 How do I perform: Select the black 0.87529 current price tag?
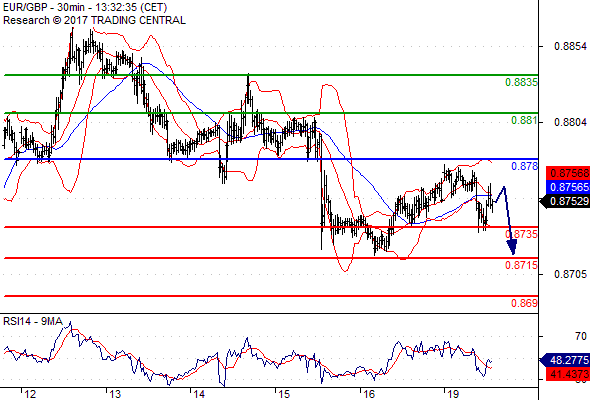pyautogui.click(x=565, y=201)
